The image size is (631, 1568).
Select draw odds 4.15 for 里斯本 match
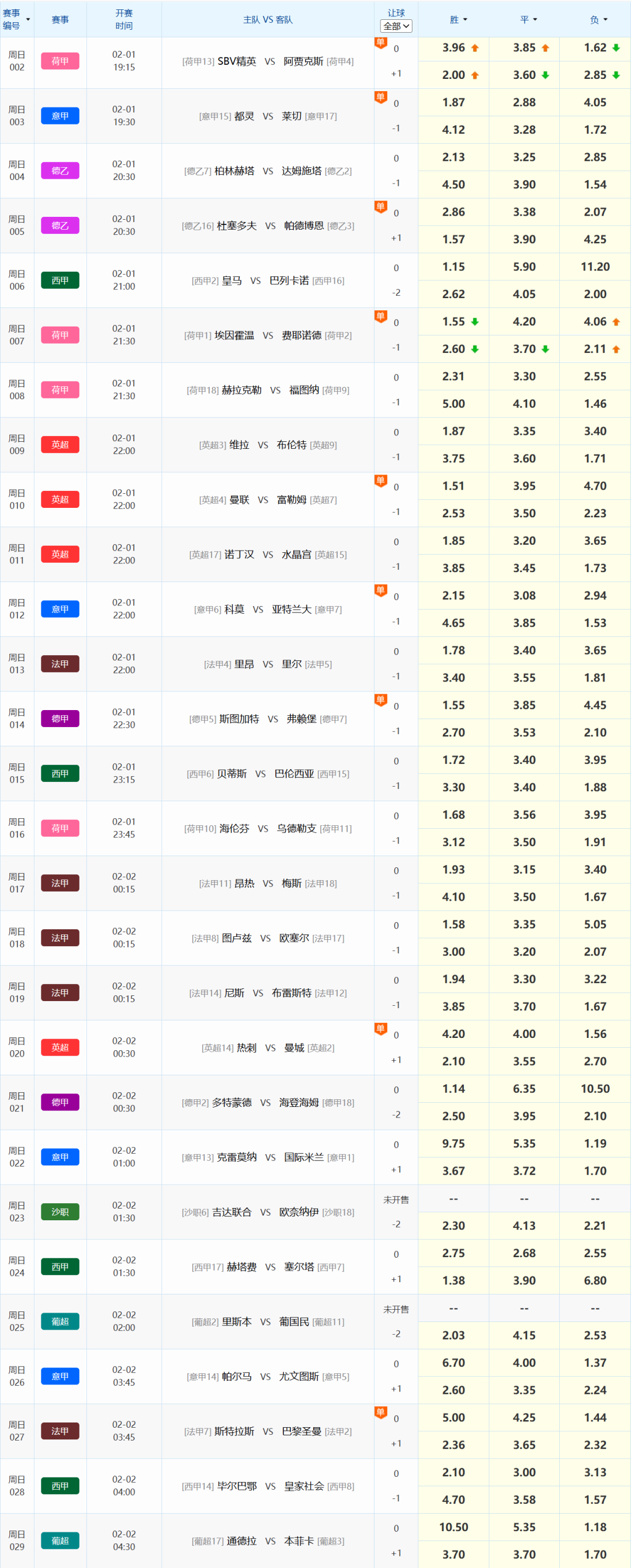pyautogui.click(x=524, y=1335)
